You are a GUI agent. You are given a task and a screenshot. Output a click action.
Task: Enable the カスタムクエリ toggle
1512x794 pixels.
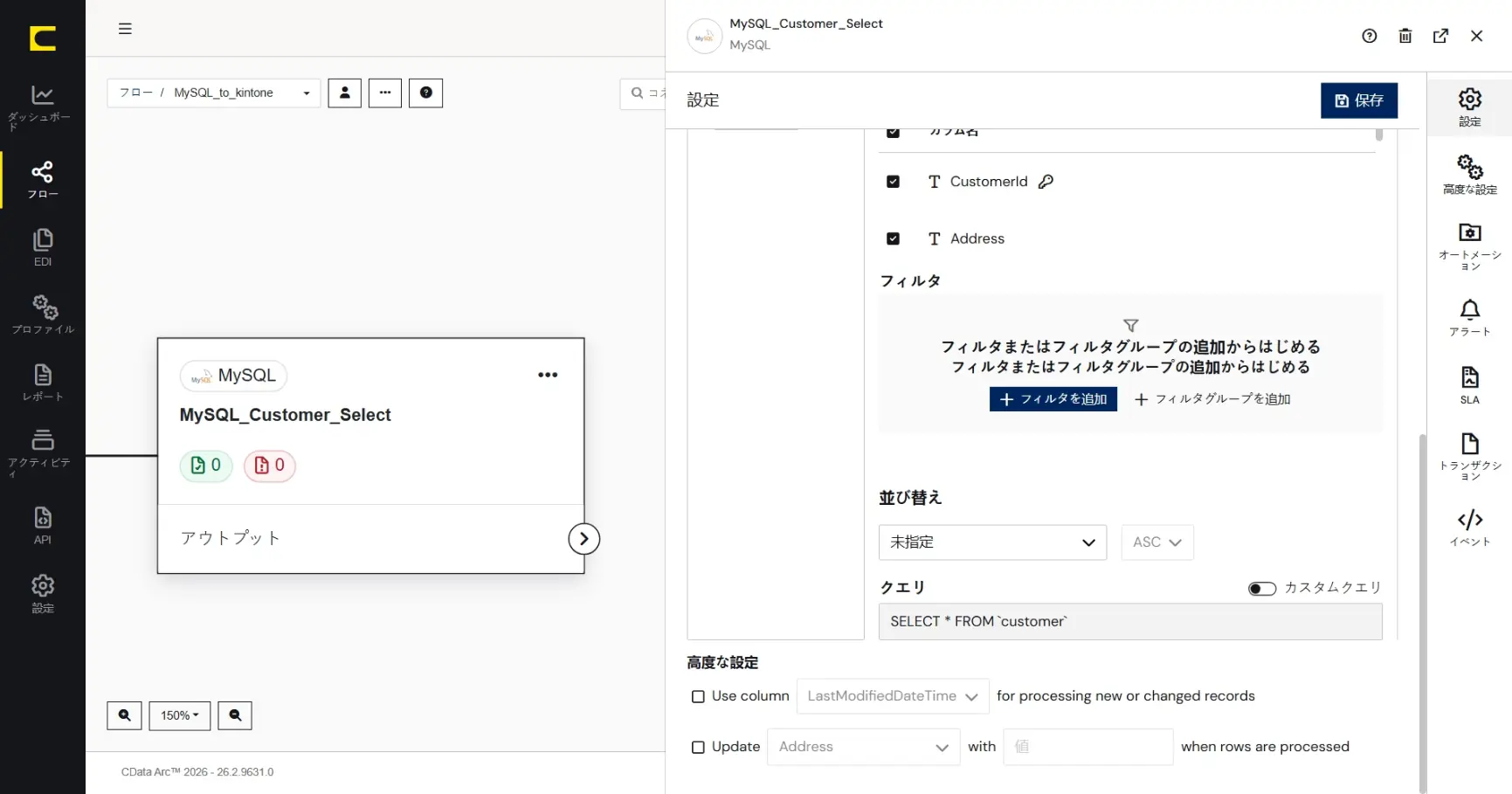(1262, 589)
